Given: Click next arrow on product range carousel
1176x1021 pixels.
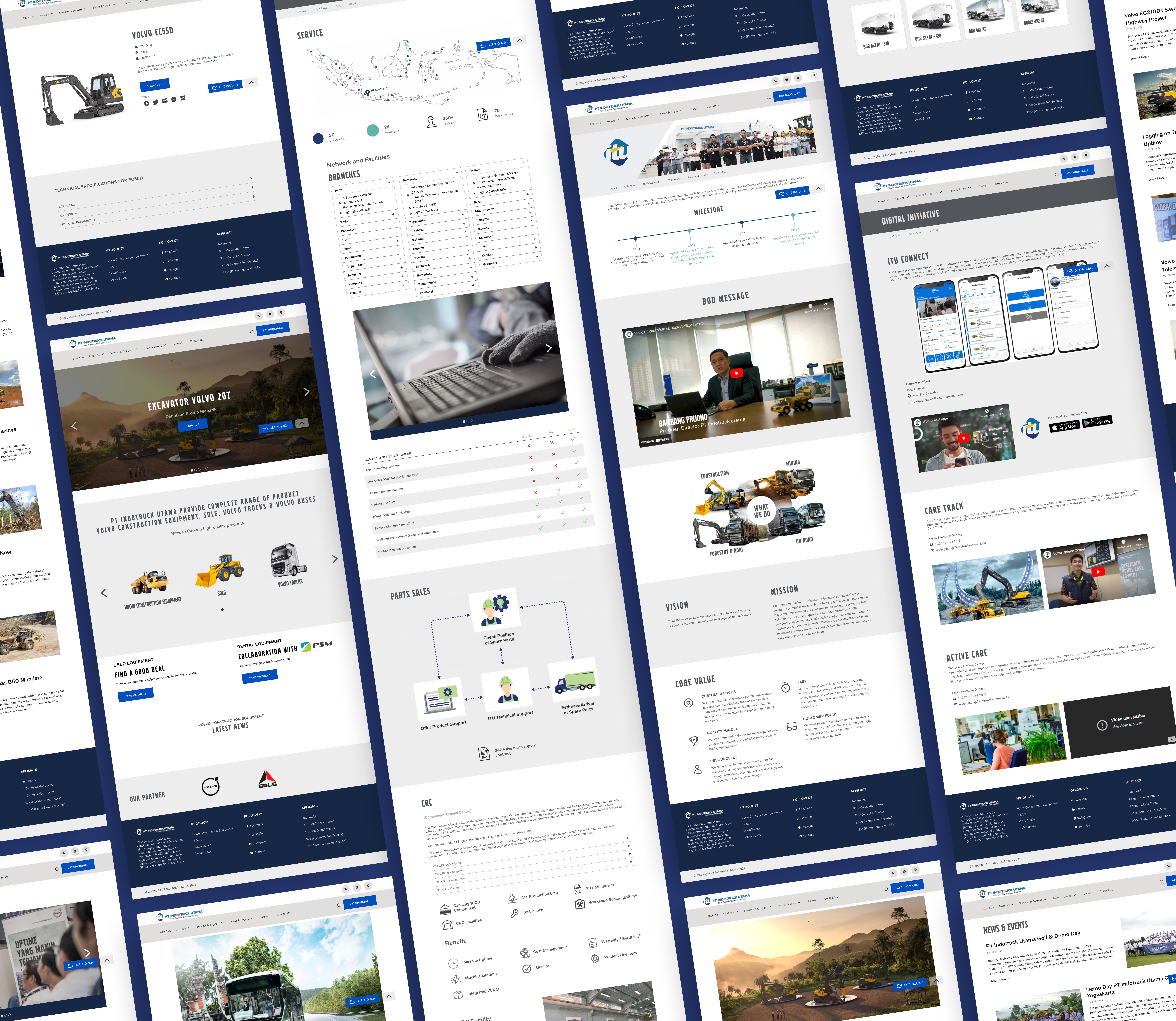Looking at the screenshot, I should coord(335,559).
